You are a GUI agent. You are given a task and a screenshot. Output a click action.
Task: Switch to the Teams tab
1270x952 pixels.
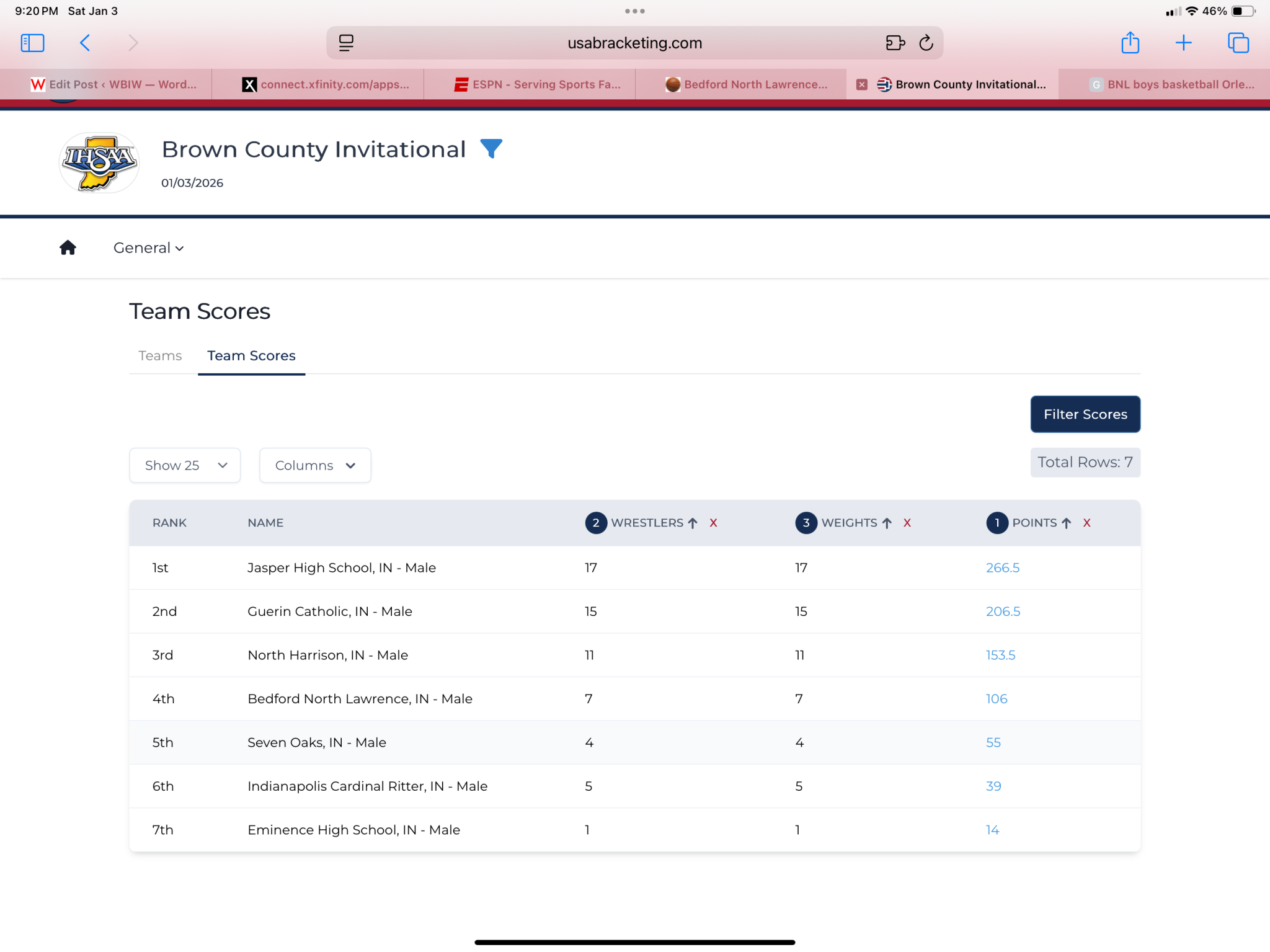coord(160,355)
